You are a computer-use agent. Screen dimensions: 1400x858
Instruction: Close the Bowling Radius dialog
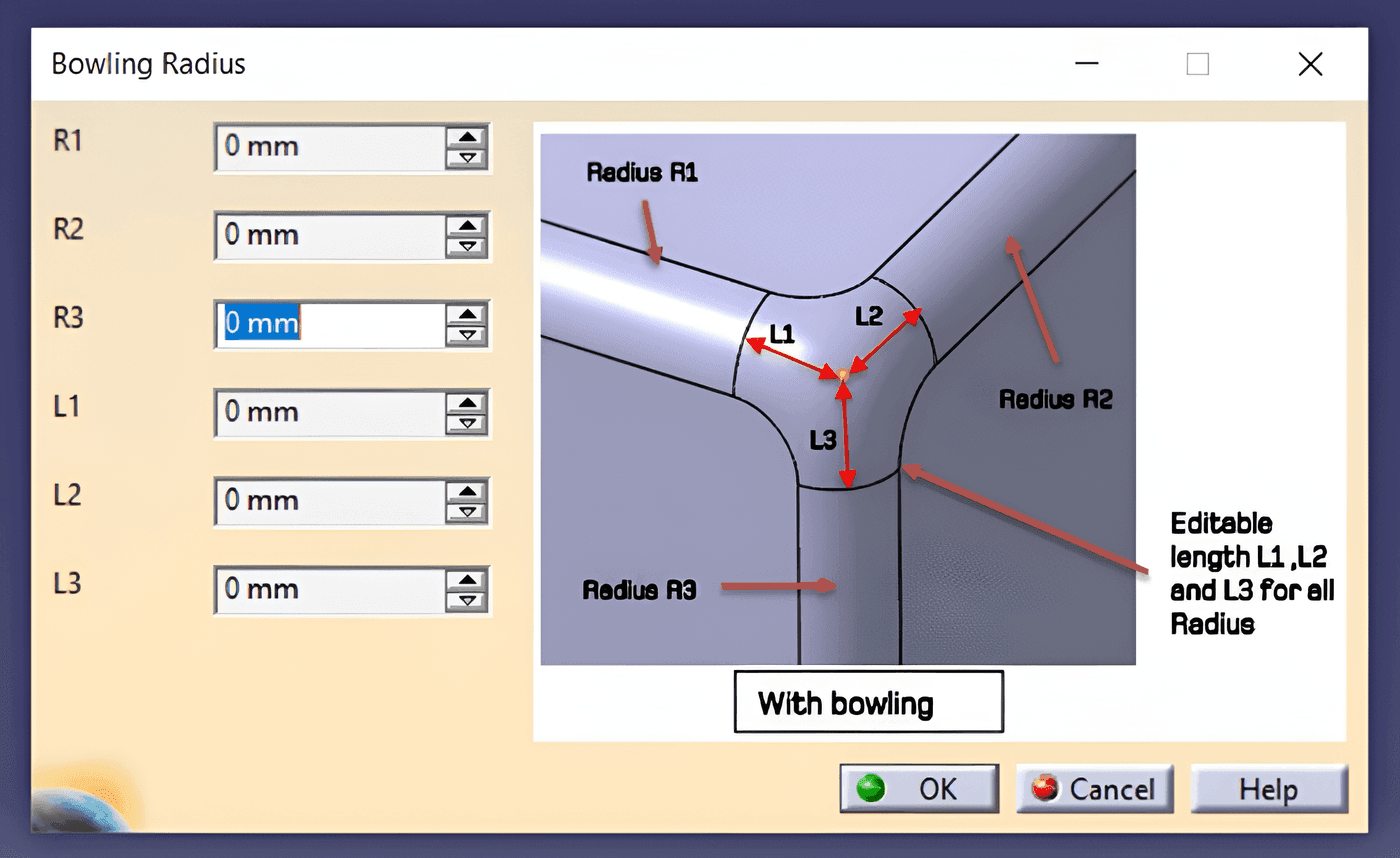(x=1310, y=64)
